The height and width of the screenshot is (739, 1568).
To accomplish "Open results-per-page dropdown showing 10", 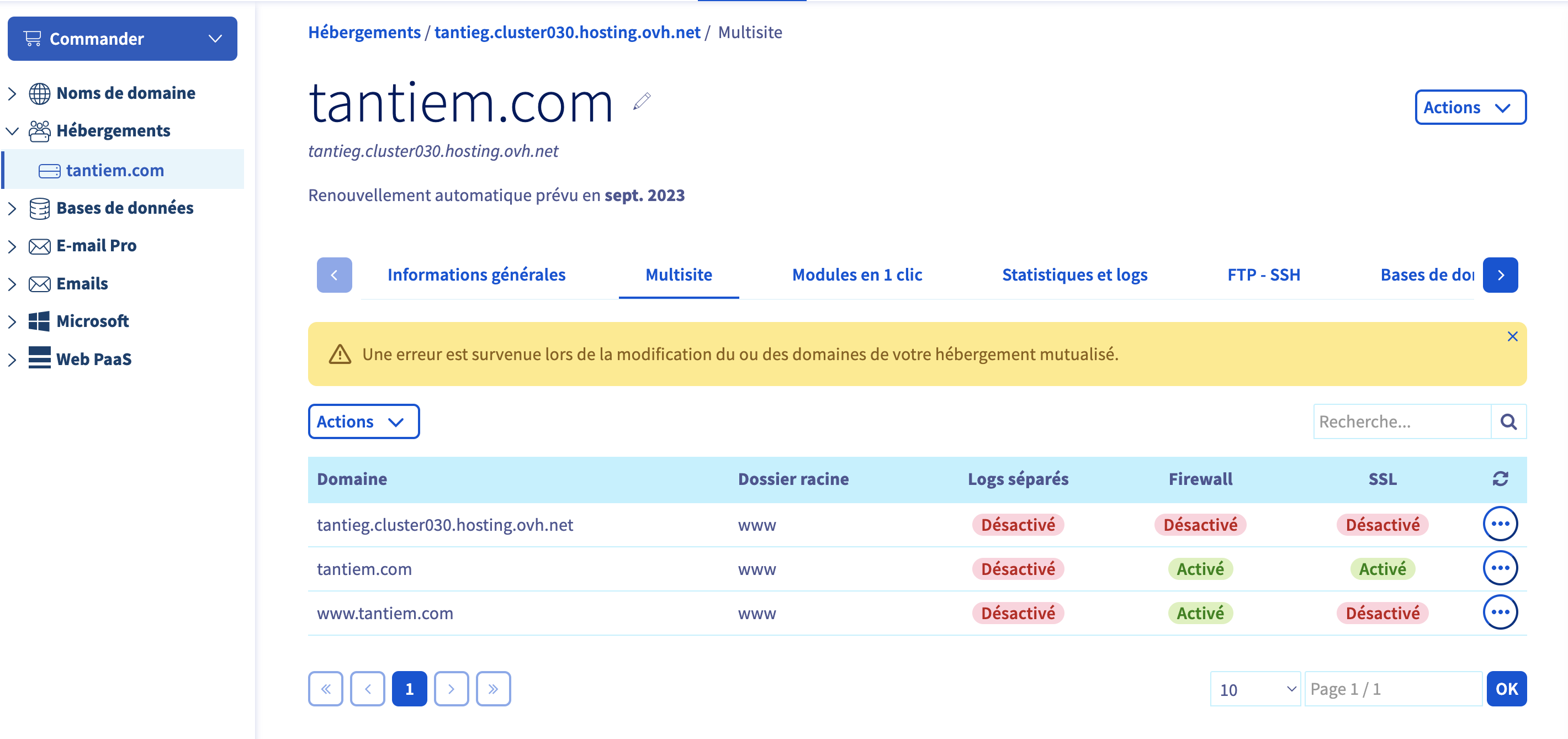I will click(1255, 689).
